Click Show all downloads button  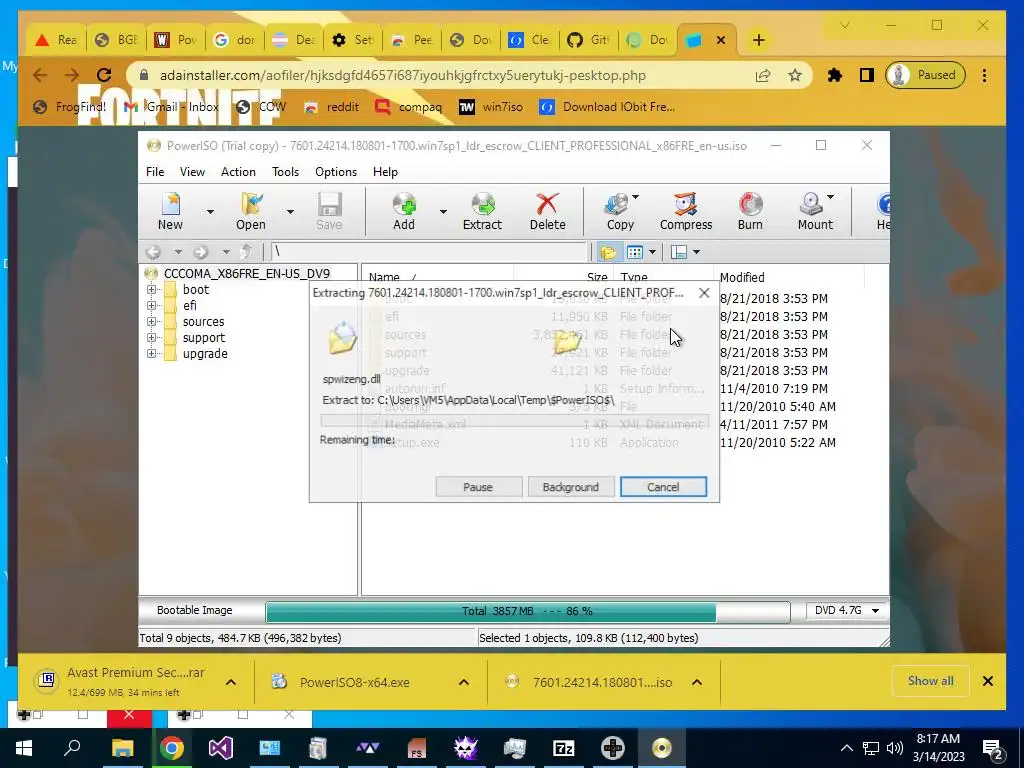click(x=931, y=681)
